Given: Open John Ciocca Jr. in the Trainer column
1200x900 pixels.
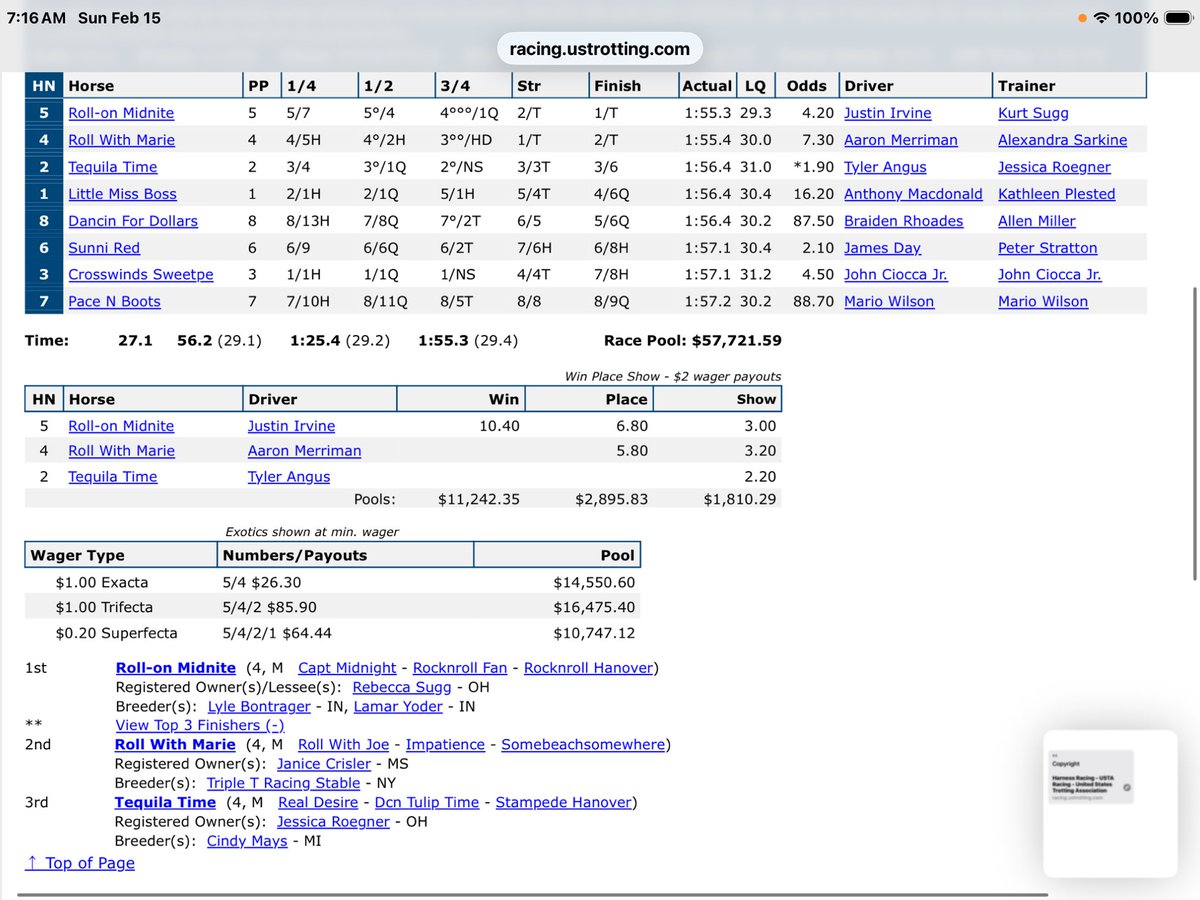Looking at the screenshot, I should tap(1049, 274).
